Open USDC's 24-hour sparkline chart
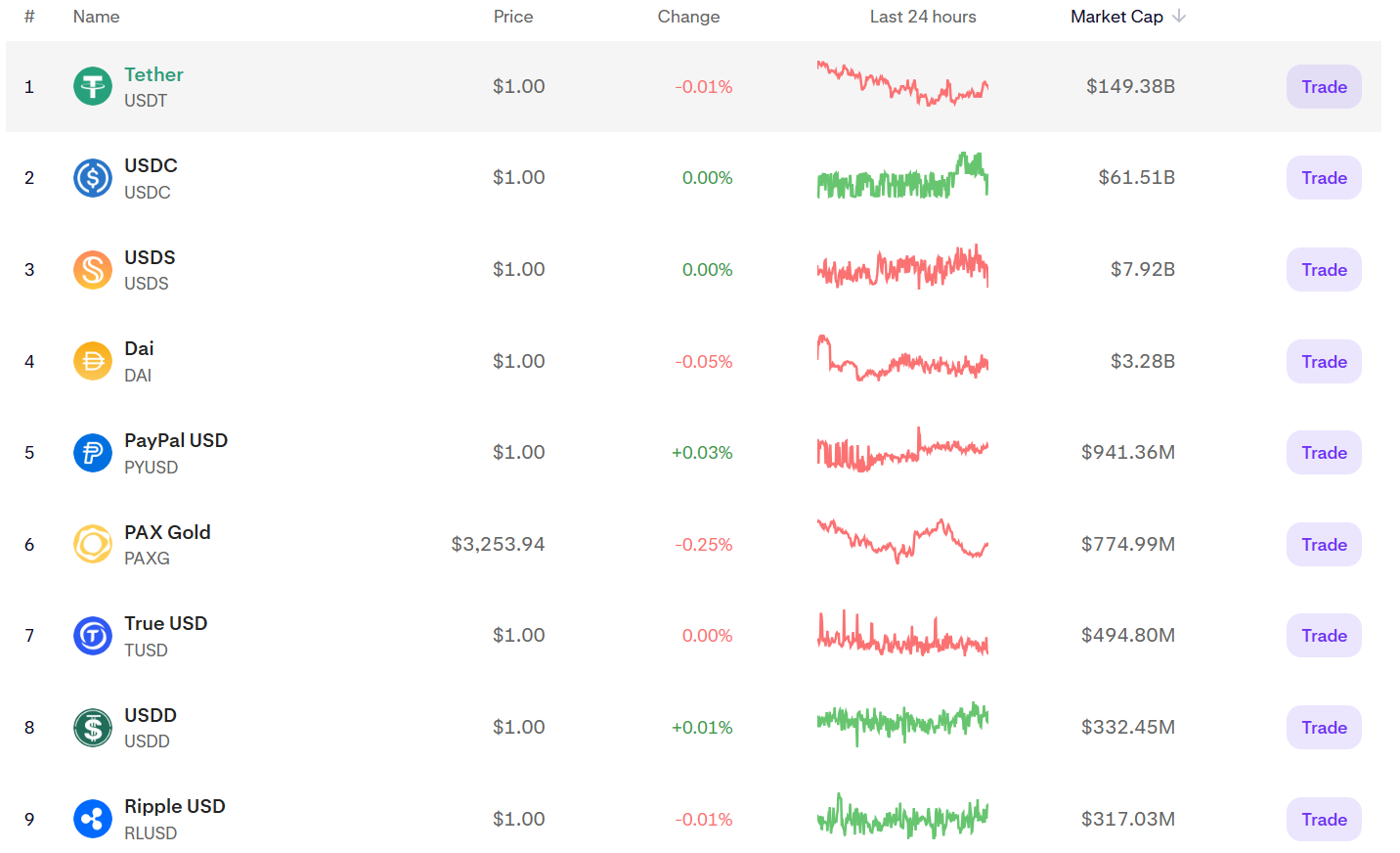Viewport: 1400px width, 853px height. coord(902,175)
